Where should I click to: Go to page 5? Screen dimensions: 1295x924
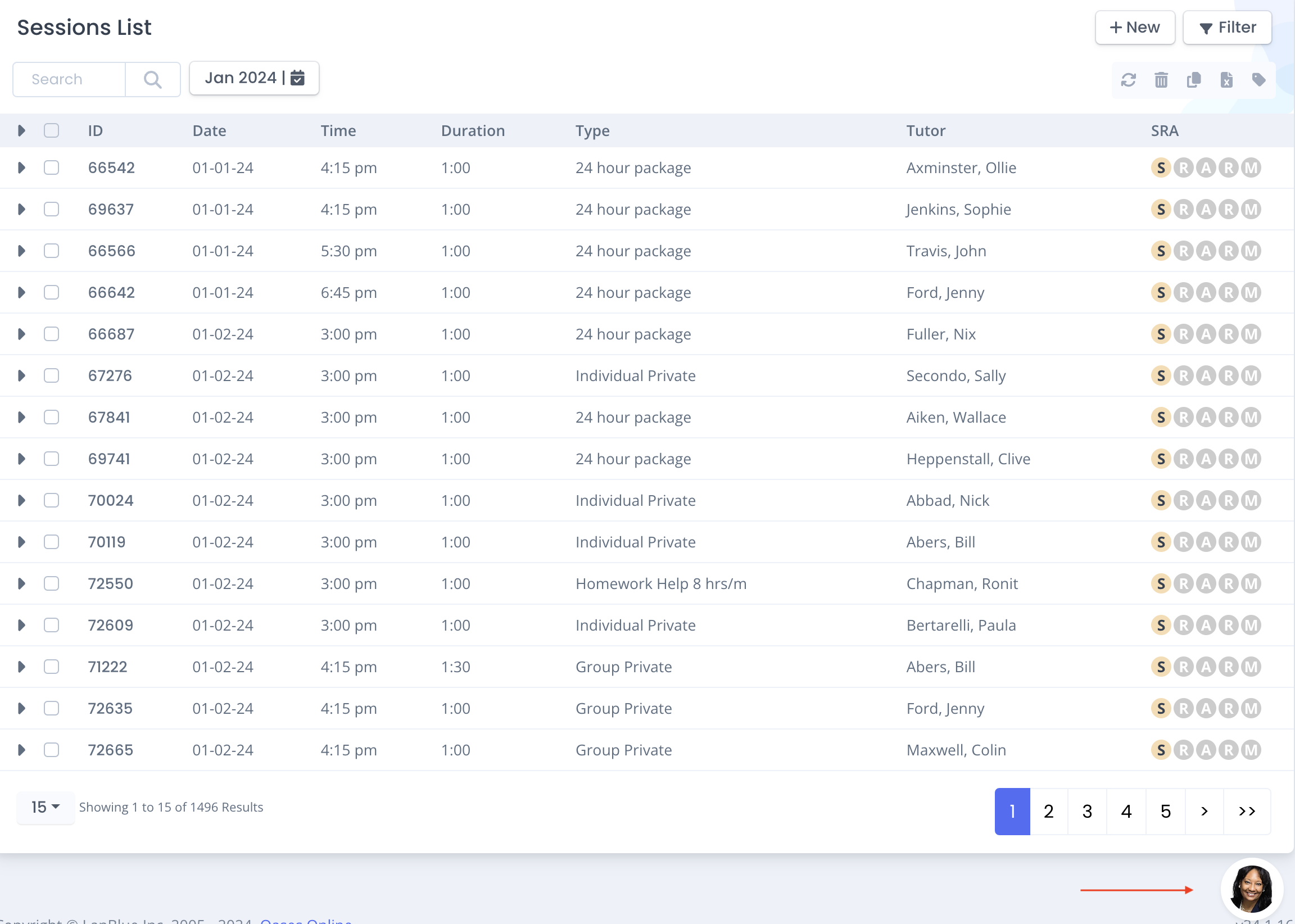pos(1165,811)
